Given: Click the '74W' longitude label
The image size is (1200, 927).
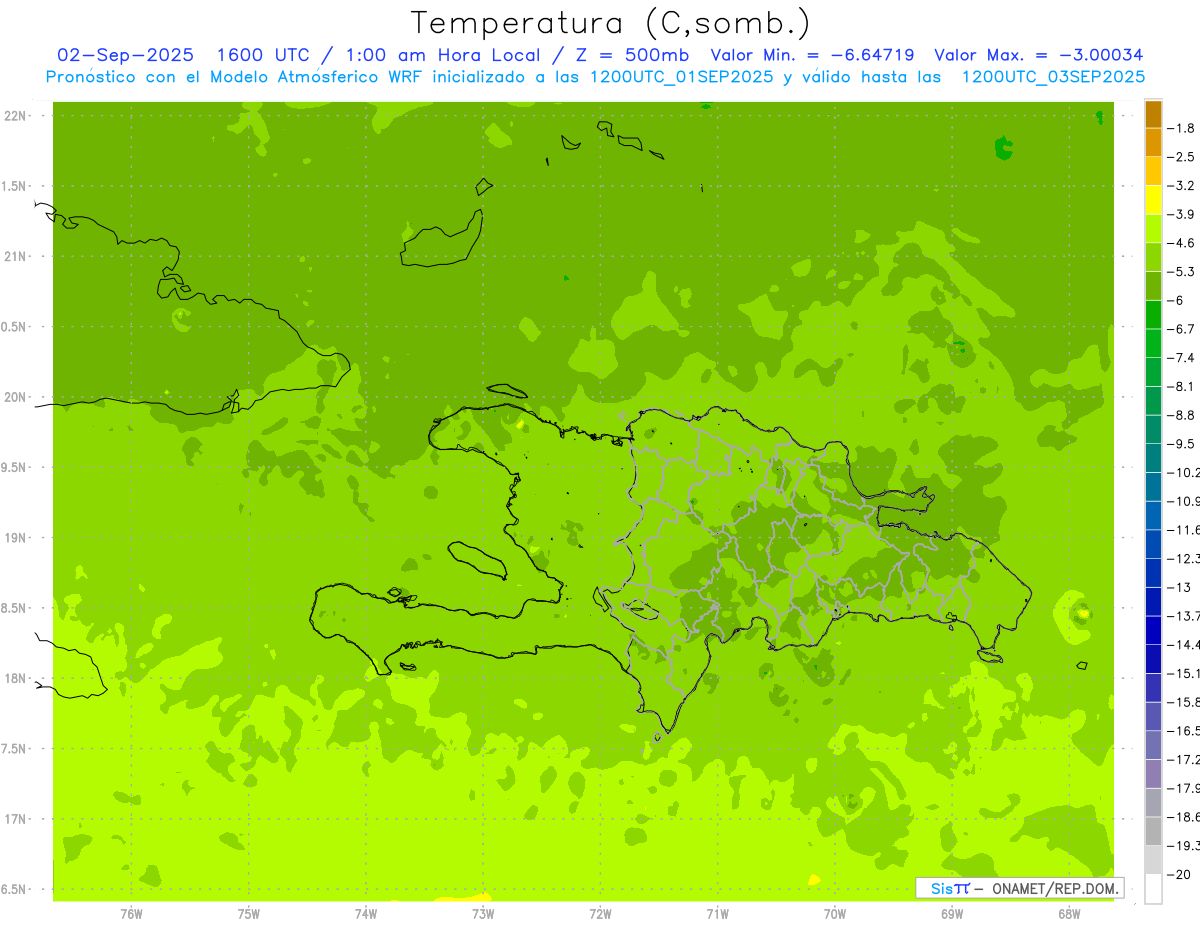Looking at the screenshot, I should (366, 914).
